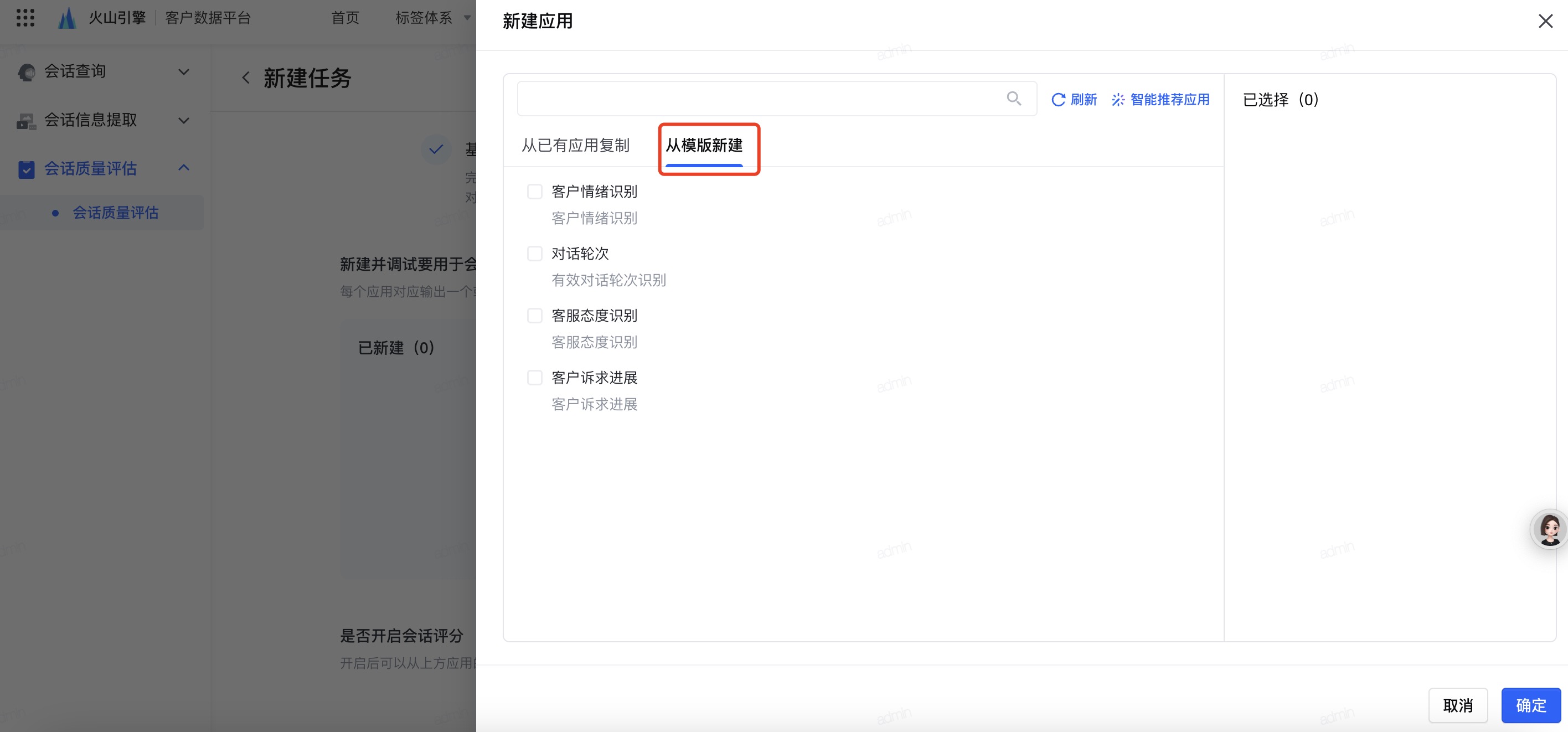This screenshot has width=1568, height=732.
Task: Click the 会话查询 sidebar icon
Action: tap(26, 72)
